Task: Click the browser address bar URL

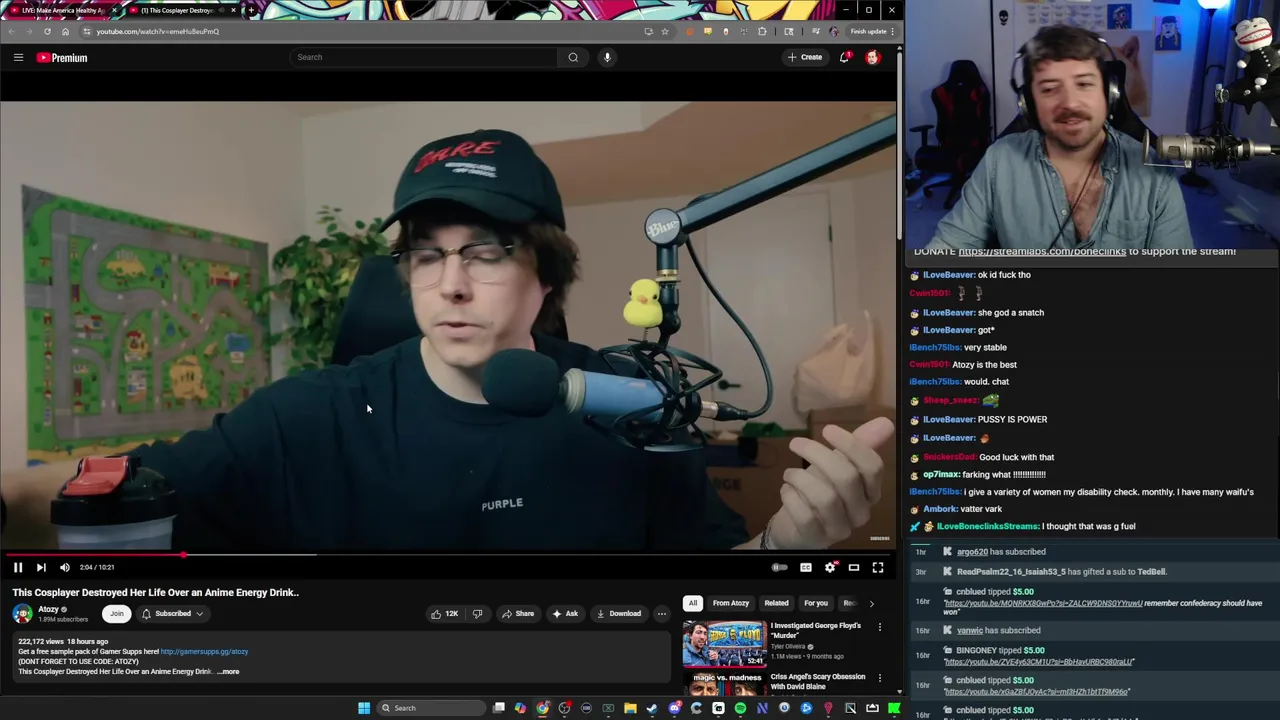Action: point(158,31)
